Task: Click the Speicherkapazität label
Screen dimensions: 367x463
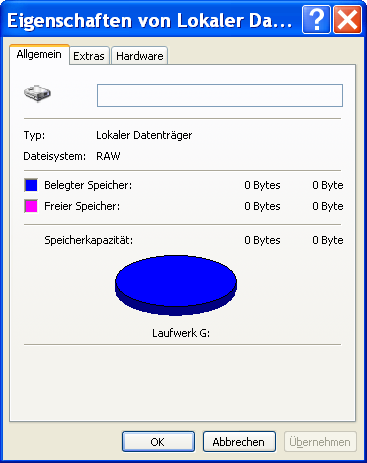Action: (x=89, y=240)
